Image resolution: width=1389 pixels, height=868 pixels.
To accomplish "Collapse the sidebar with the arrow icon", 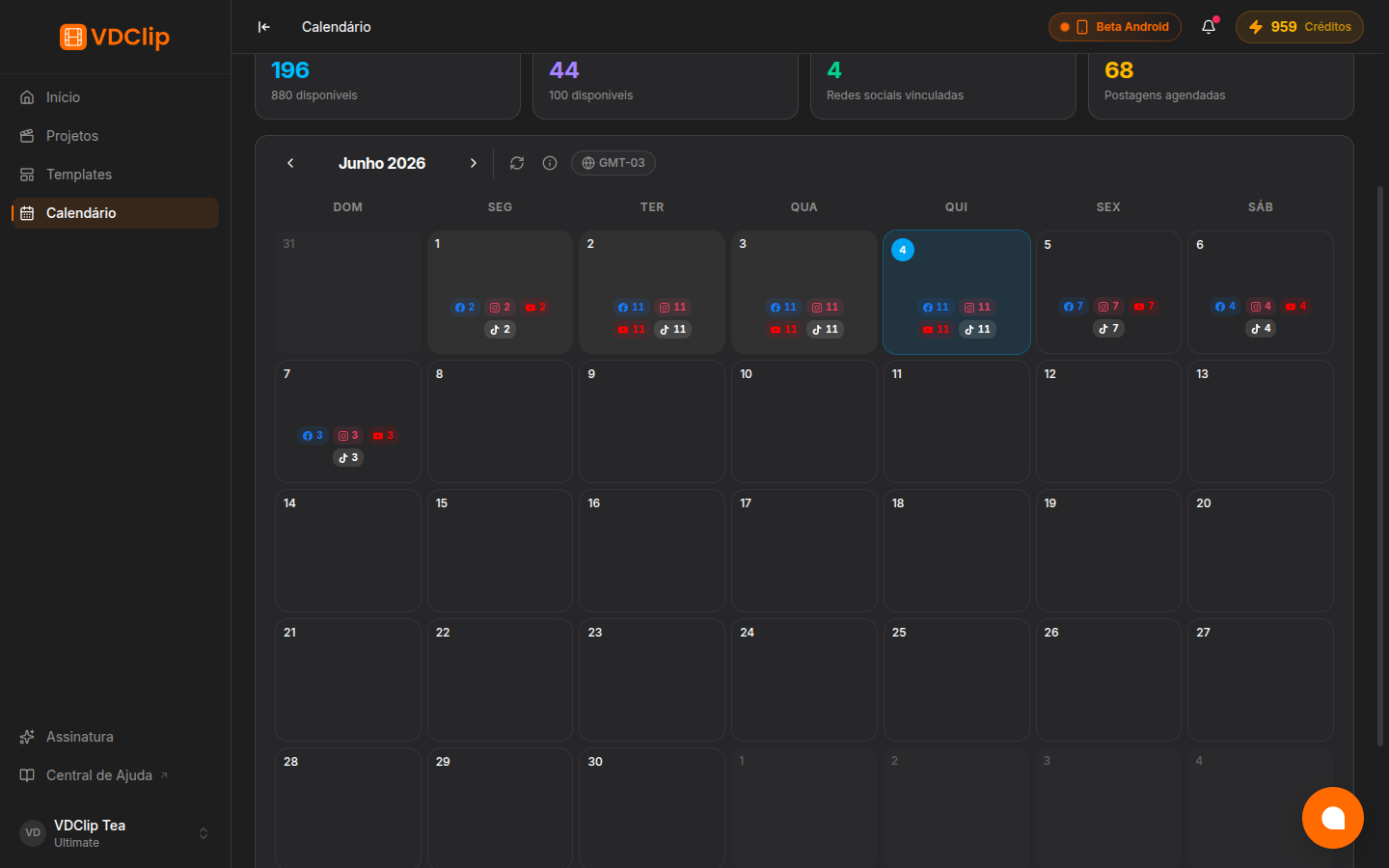I will click(264, 27).
